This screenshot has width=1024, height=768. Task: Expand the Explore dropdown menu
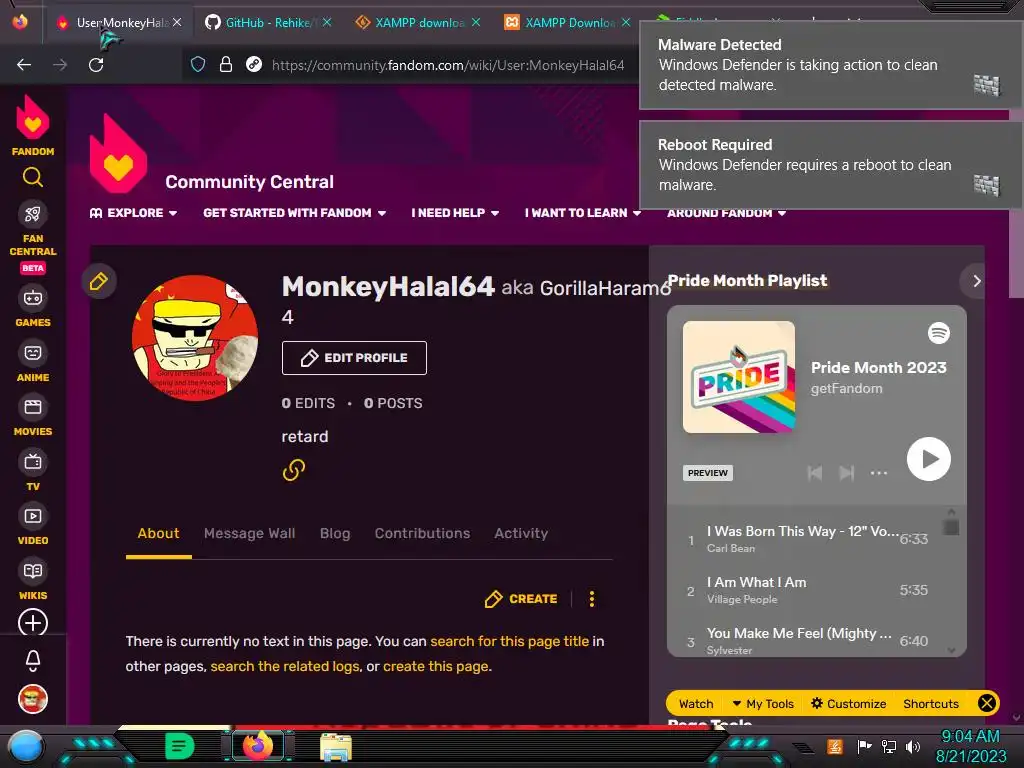(x=133, y=213)
